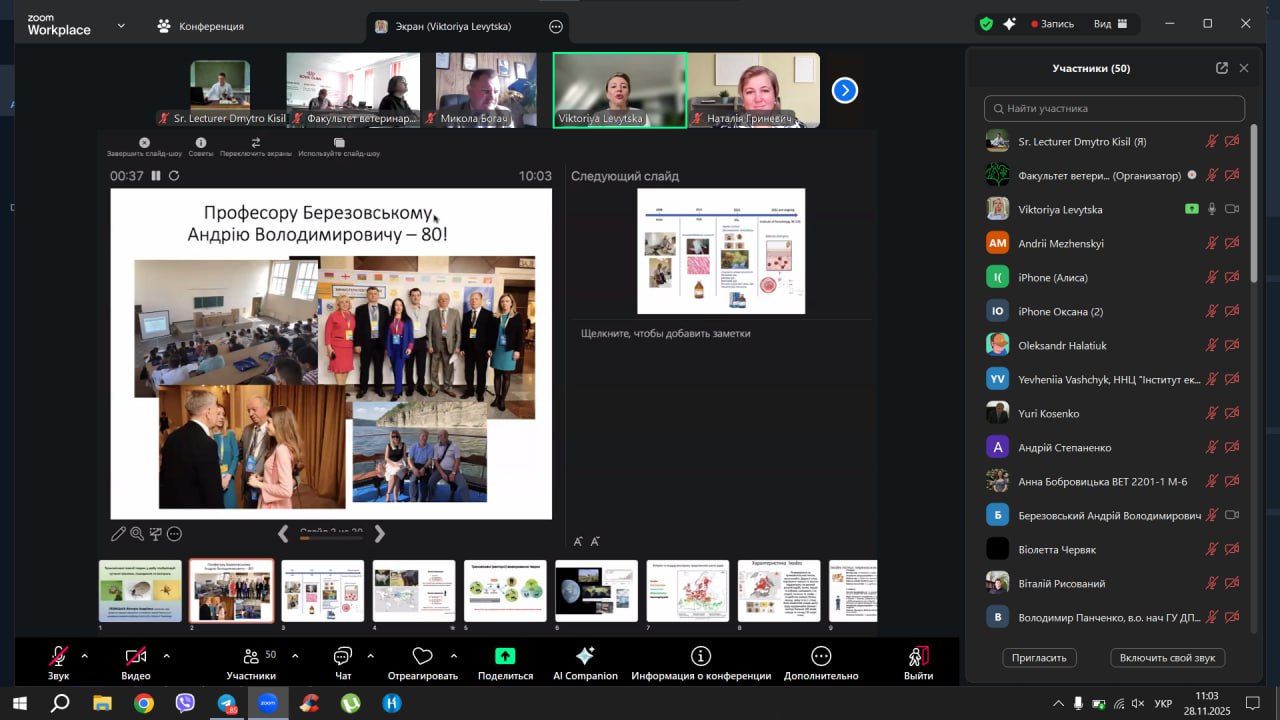Viewport: 1280px width, 720px height.
Task: Expand audio options arrow next to Audio
Action: [x=84, y=656]
